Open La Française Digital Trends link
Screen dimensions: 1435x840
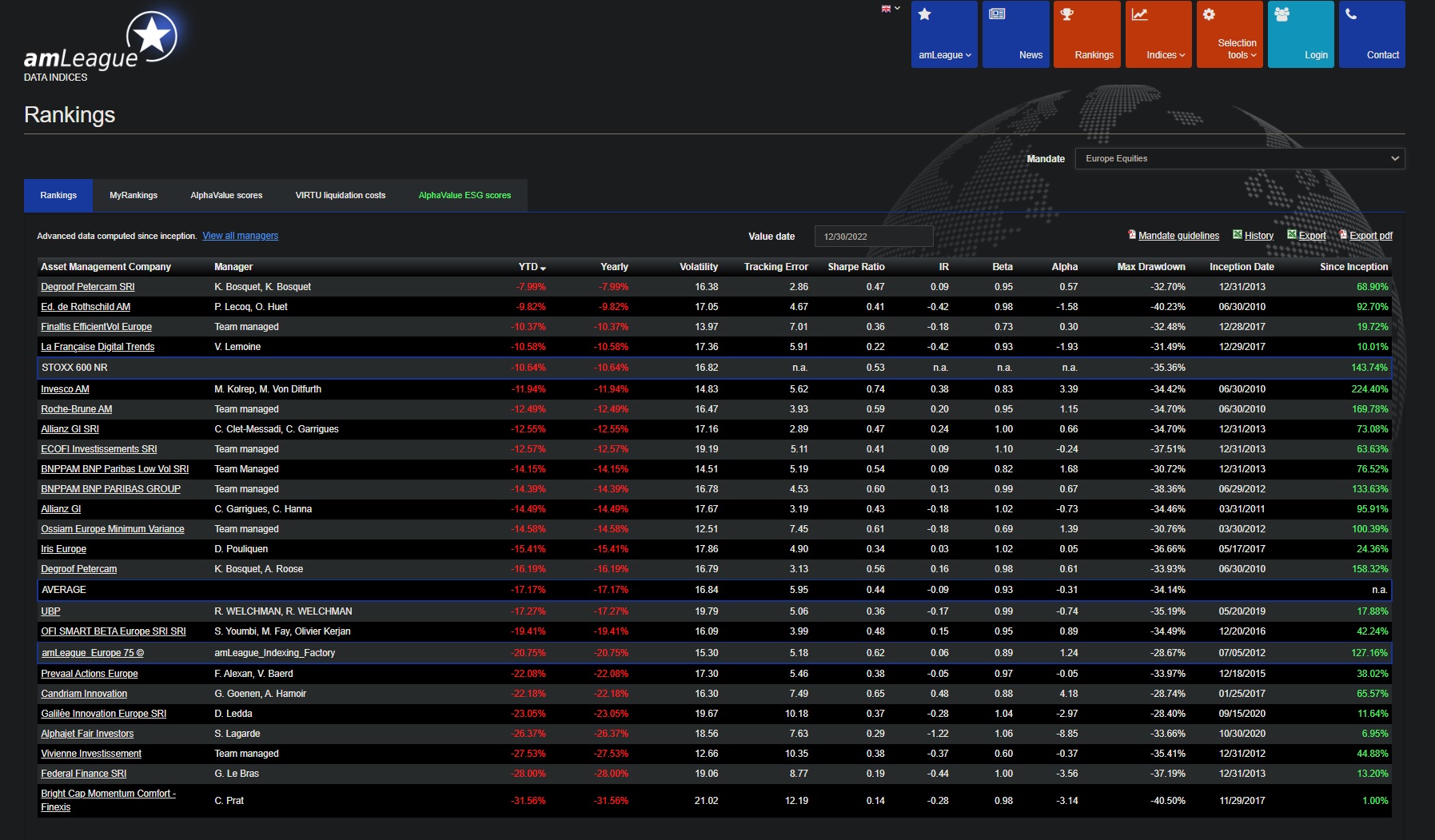tap(98, 347)
